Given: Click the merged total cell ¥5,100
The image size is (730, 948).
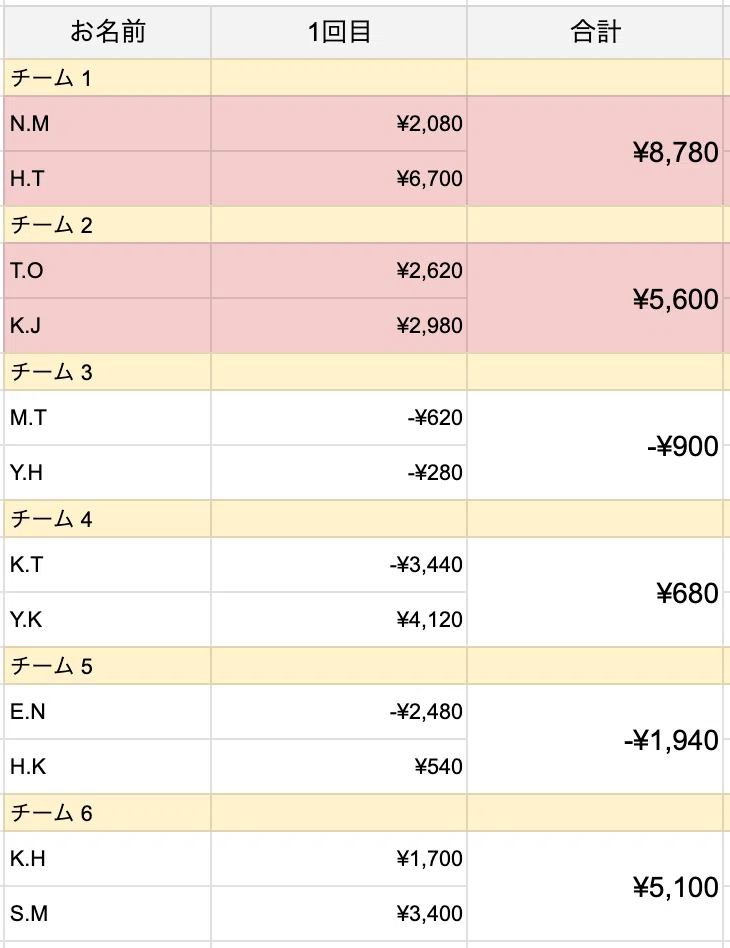Looking at the screenshot, I should 595,886.
